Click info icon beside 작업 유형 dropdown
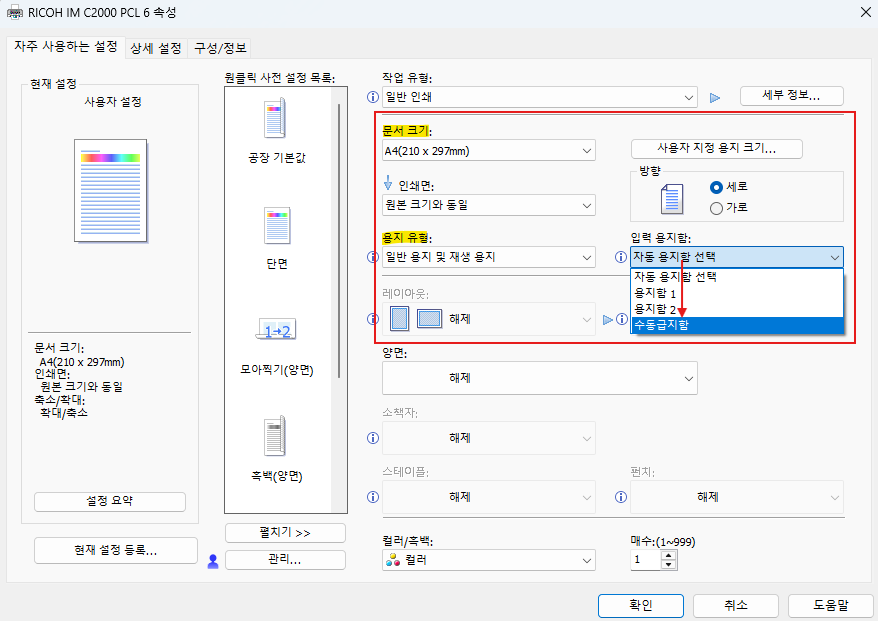 373,97
